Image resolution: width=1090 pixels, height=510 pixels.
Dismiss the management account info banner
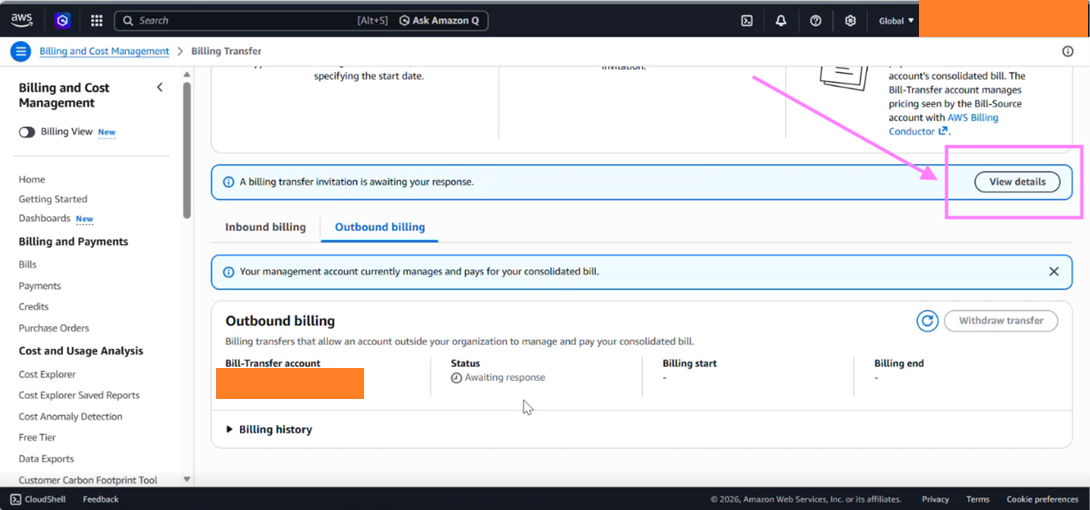pos(1054,272)
